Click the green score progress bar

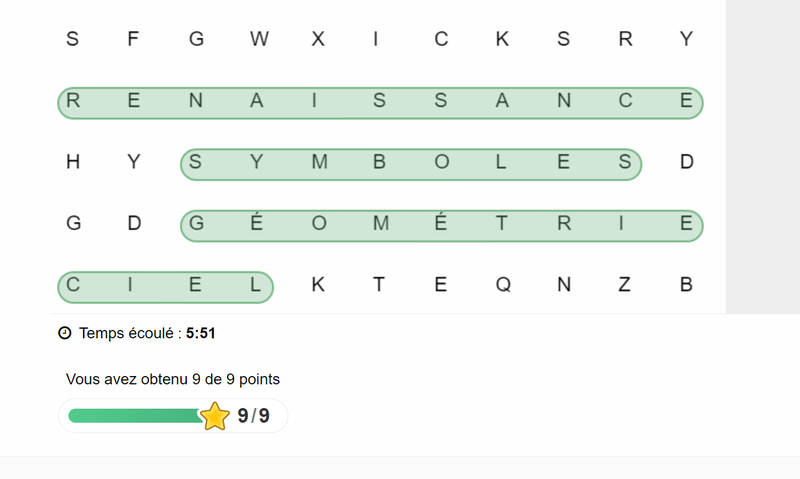tap(135, 416)
